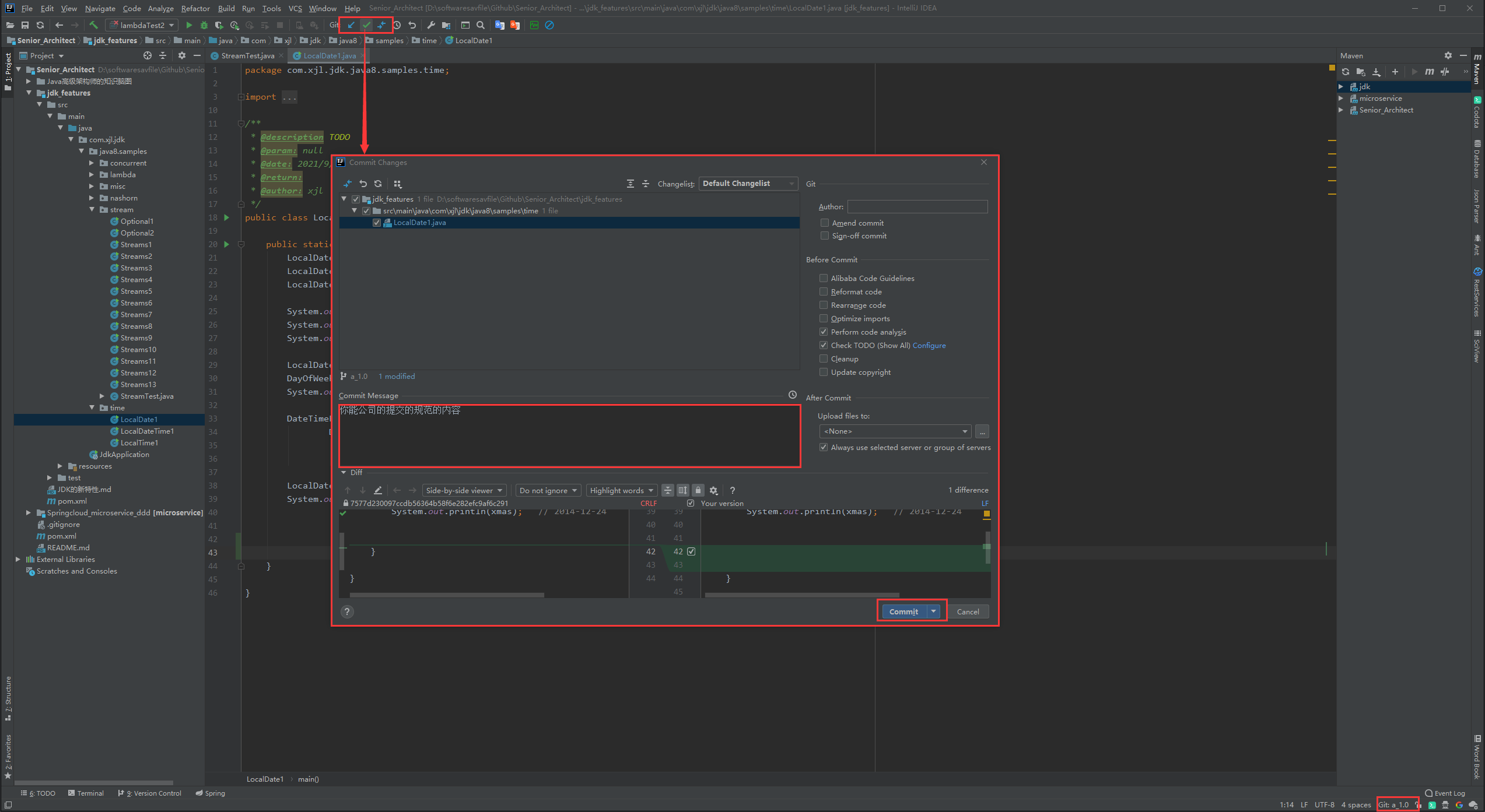Toggle the Reformat code checkbox
The image size is (1485, 812).
pyautogui.click(x=824, y=291)
